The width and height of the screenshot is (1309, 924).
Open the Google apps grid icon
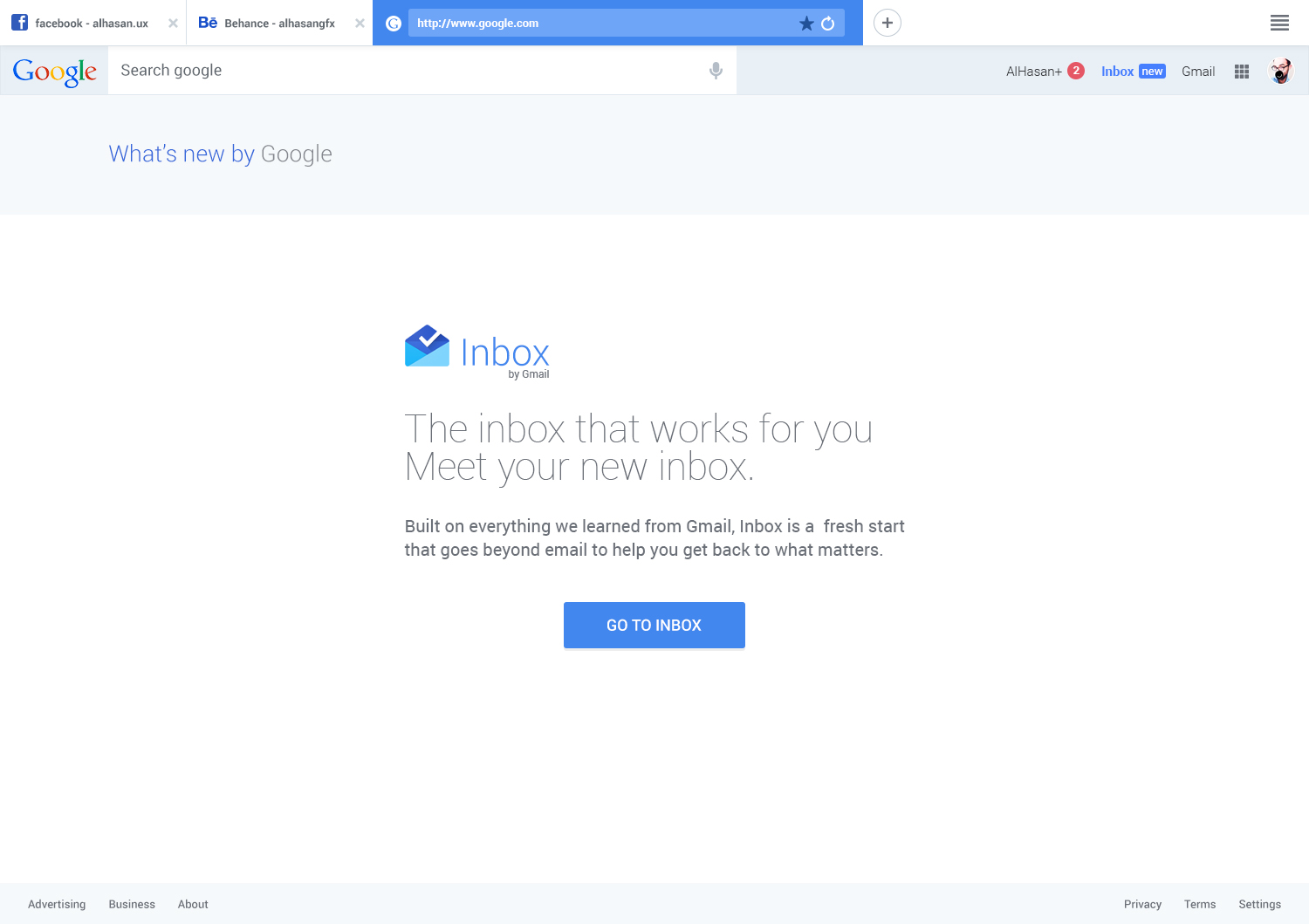tap(1242, 72)
